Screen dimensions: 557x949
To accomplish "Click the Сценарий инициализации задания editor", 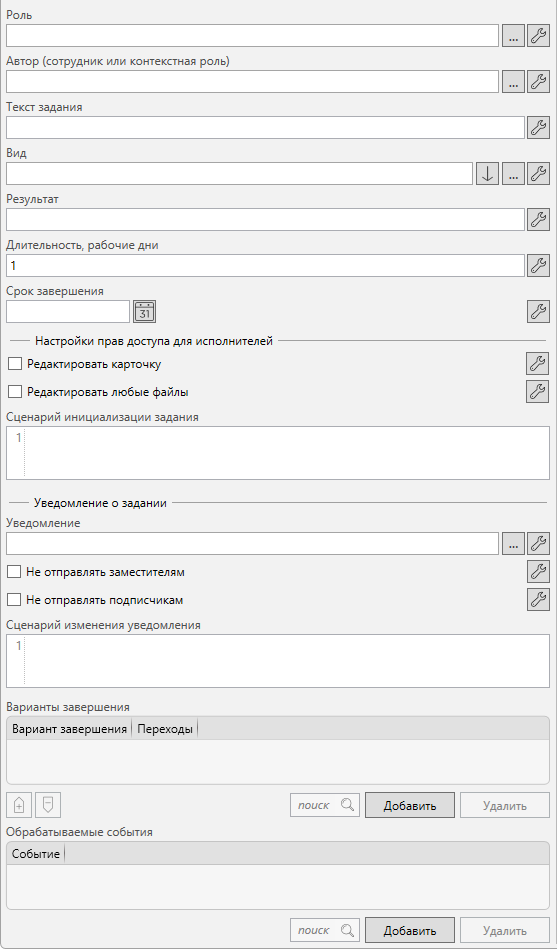I will (278, 453).
